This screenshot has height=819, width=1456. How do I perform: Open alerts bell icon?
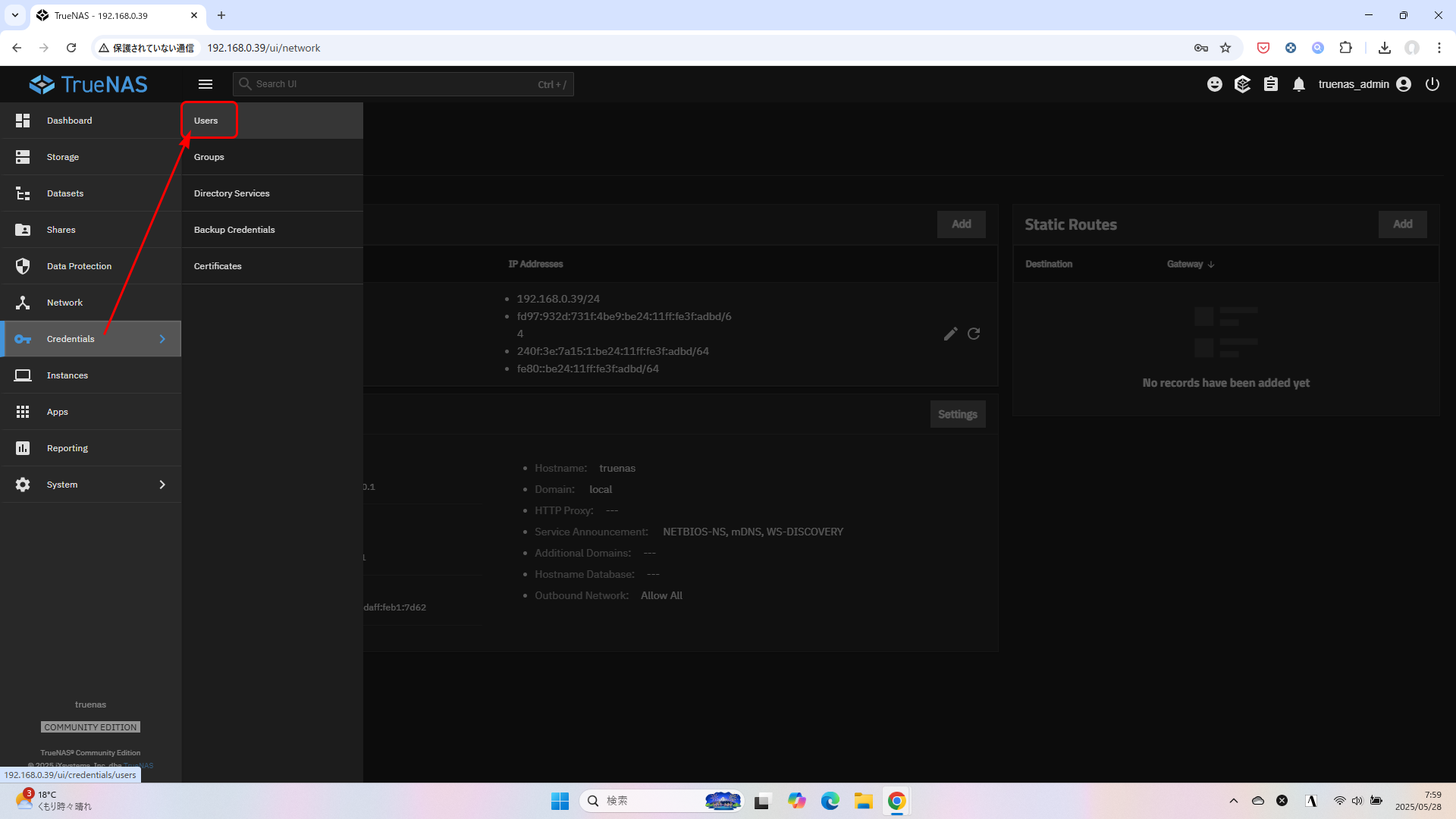point(1299,84)
